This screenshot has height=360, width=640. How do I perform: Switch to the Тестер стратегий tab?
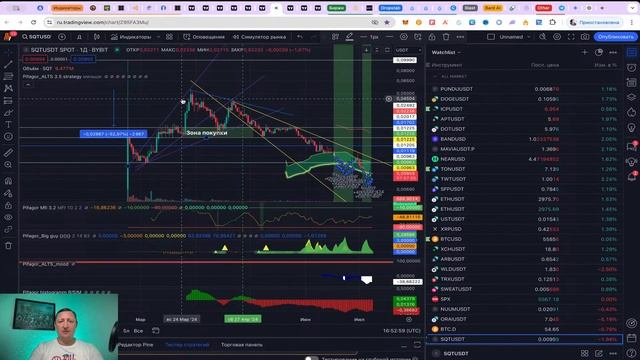(187, 345)
